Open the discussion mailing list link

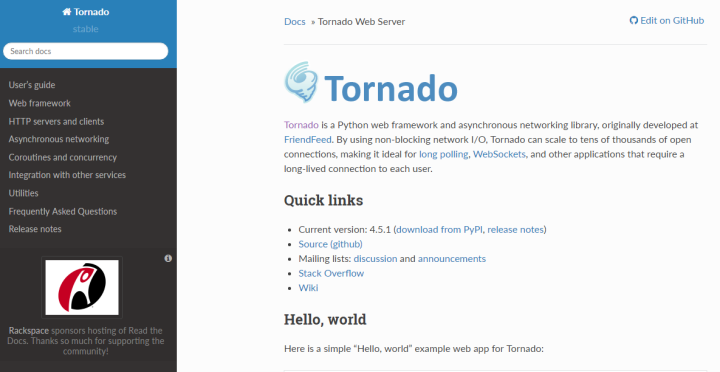pos(375,259)
